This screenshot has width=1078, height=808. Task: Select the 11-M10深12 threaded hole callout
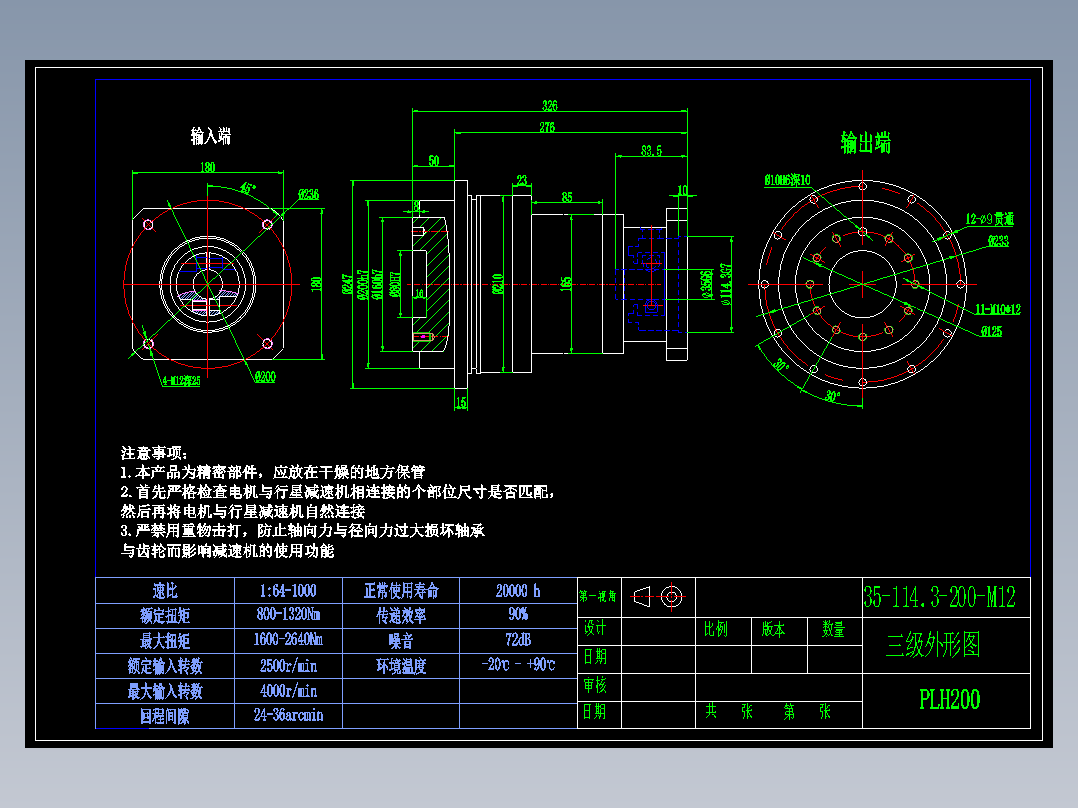999,309
